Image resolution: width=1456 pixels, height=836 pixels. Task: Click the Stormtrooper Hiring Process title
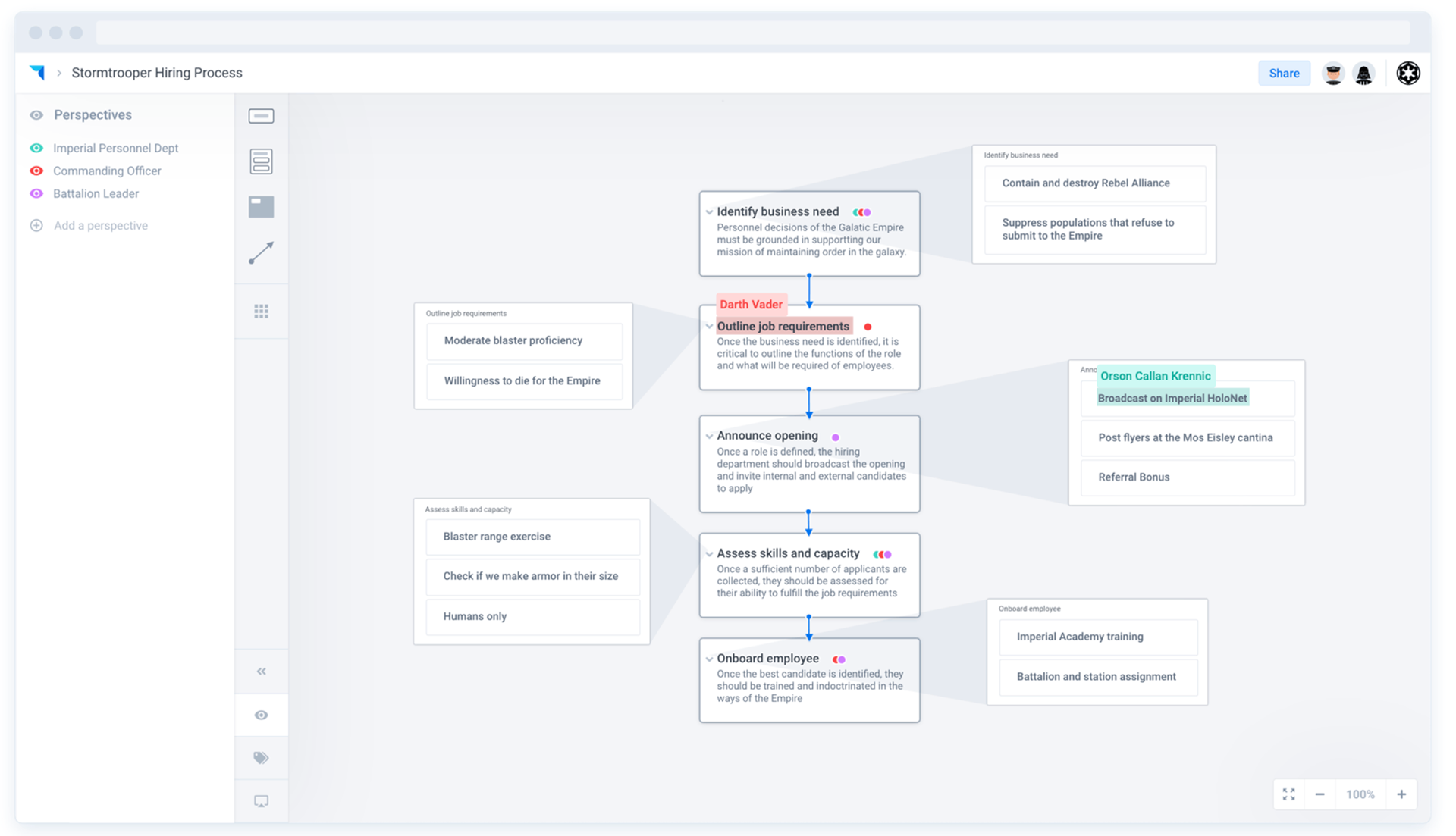(157, 73)
